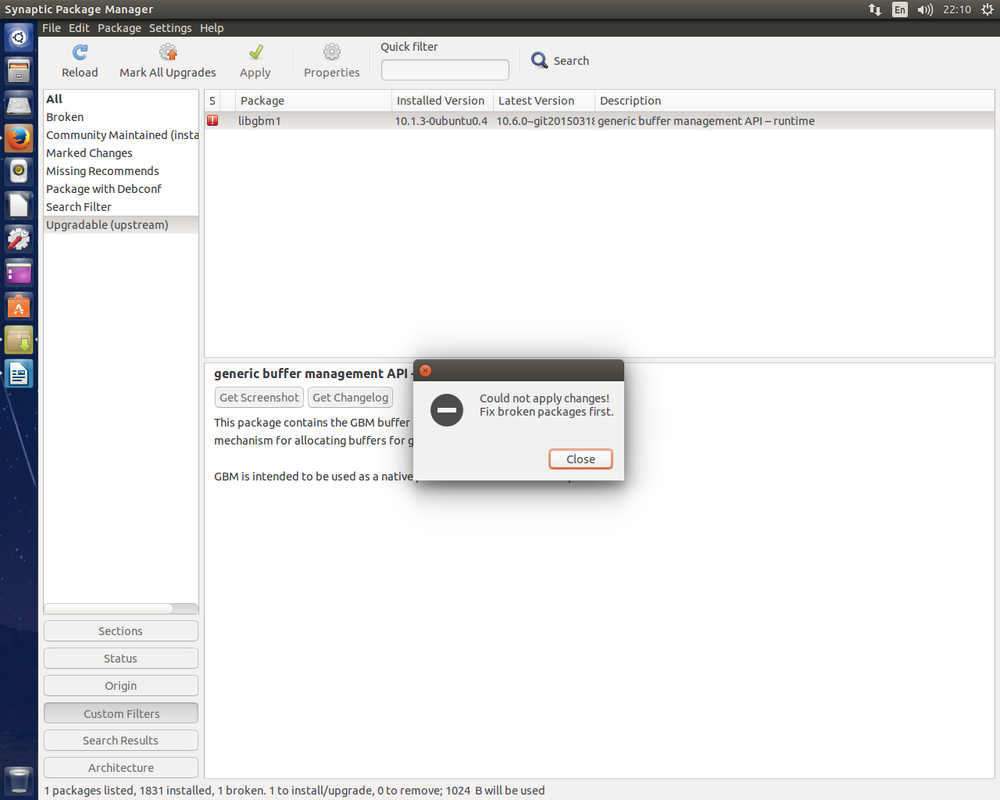This screenshot has height=800, width=1000.
Task: Click the clock showing 22:10
Action: point(957,10)
